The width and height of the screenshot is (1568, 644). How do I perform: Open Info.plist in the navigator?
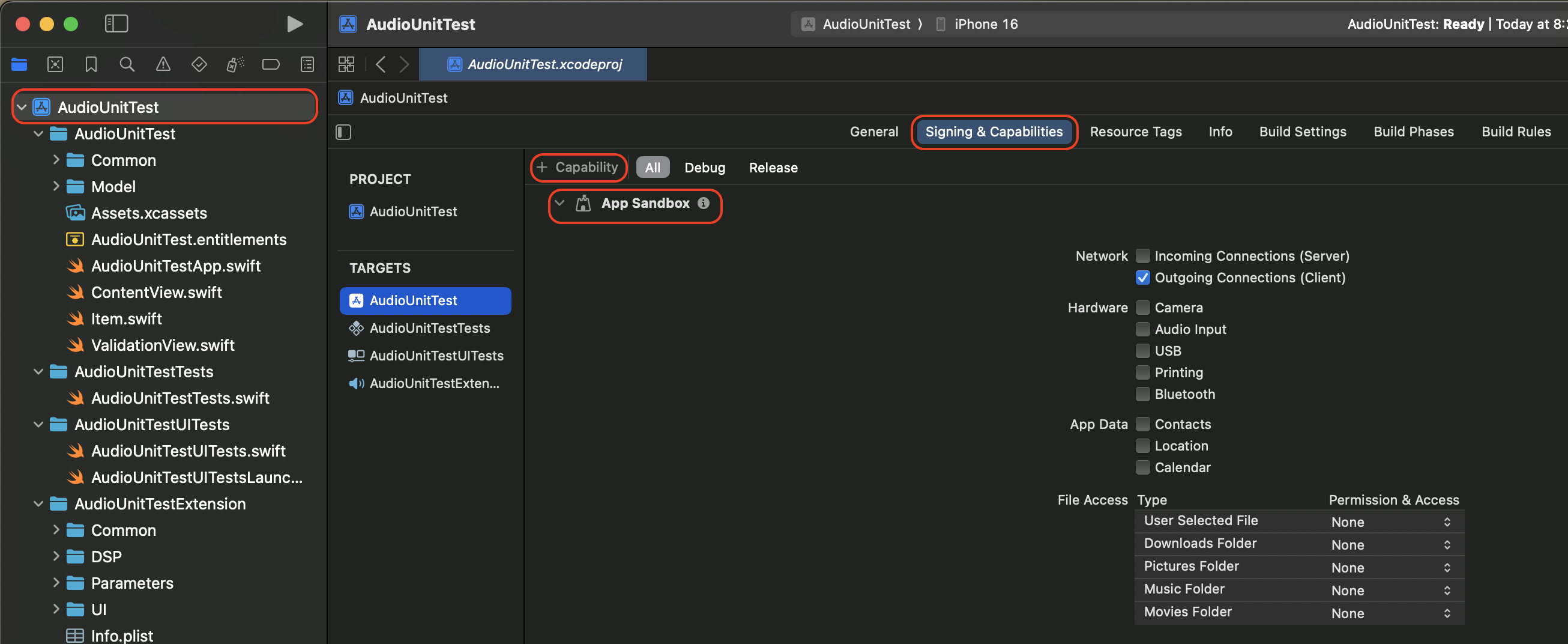coord(122,636)
